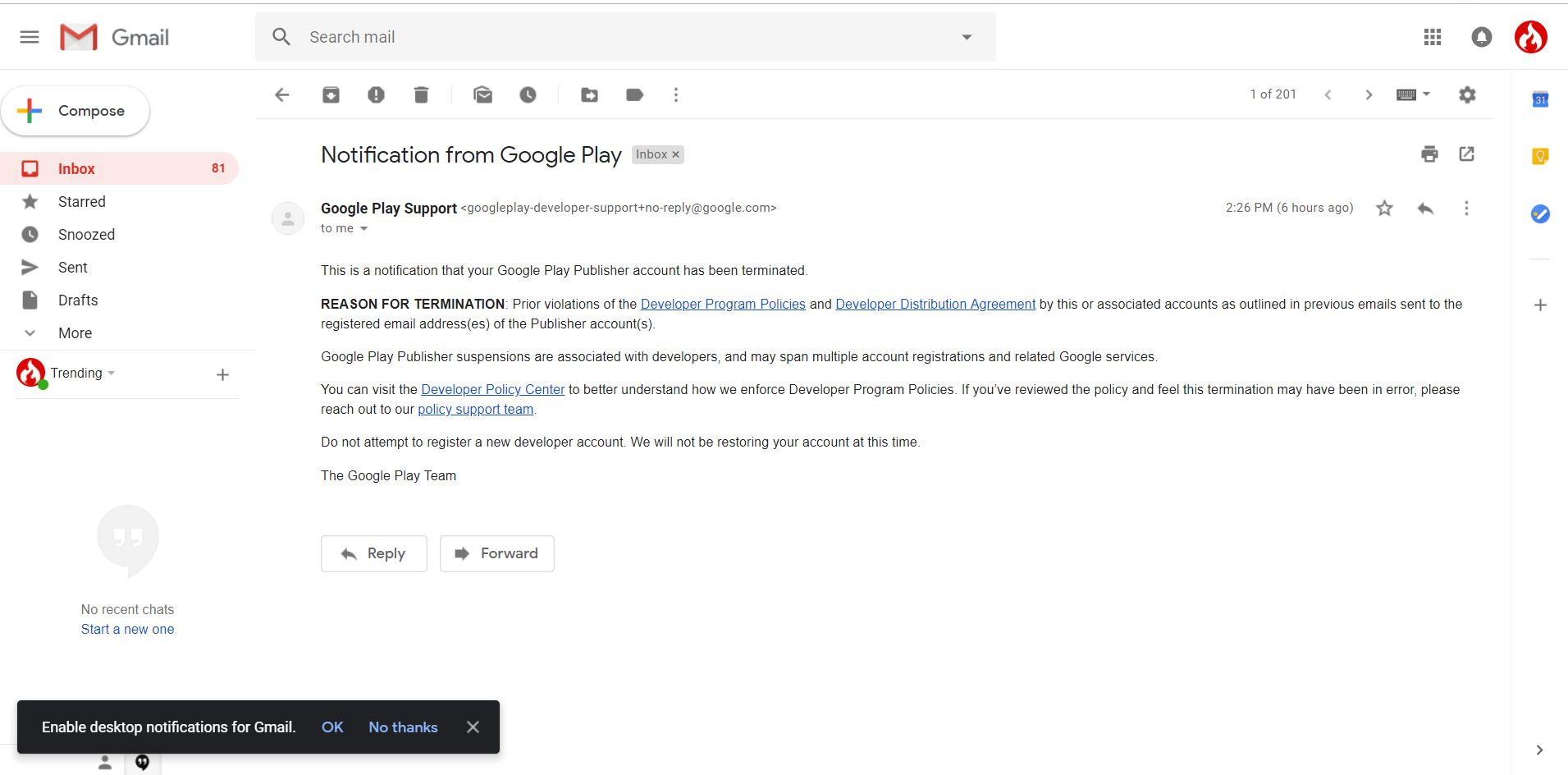
Task: Go to the newer email arrow
Action: point(1328,94)
